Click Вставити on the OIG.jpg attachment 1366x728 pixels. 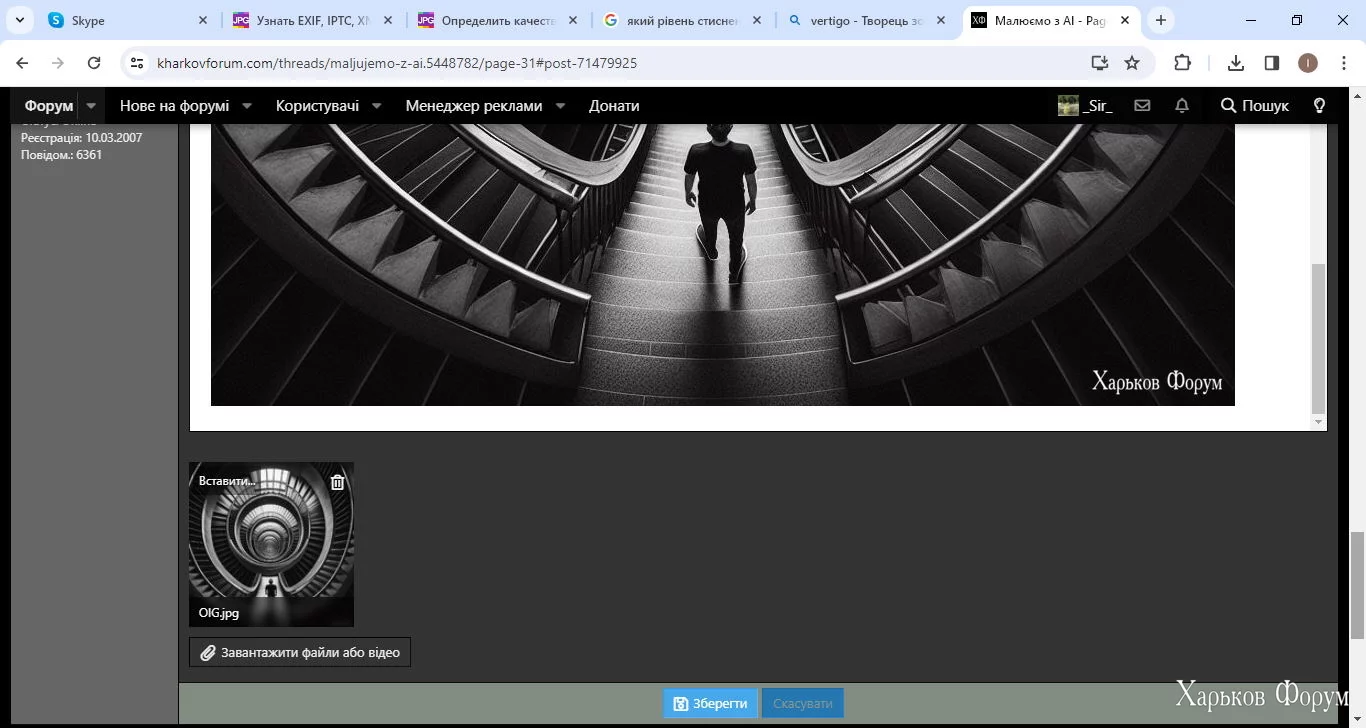pyautogui.click(x=227, y=481)
